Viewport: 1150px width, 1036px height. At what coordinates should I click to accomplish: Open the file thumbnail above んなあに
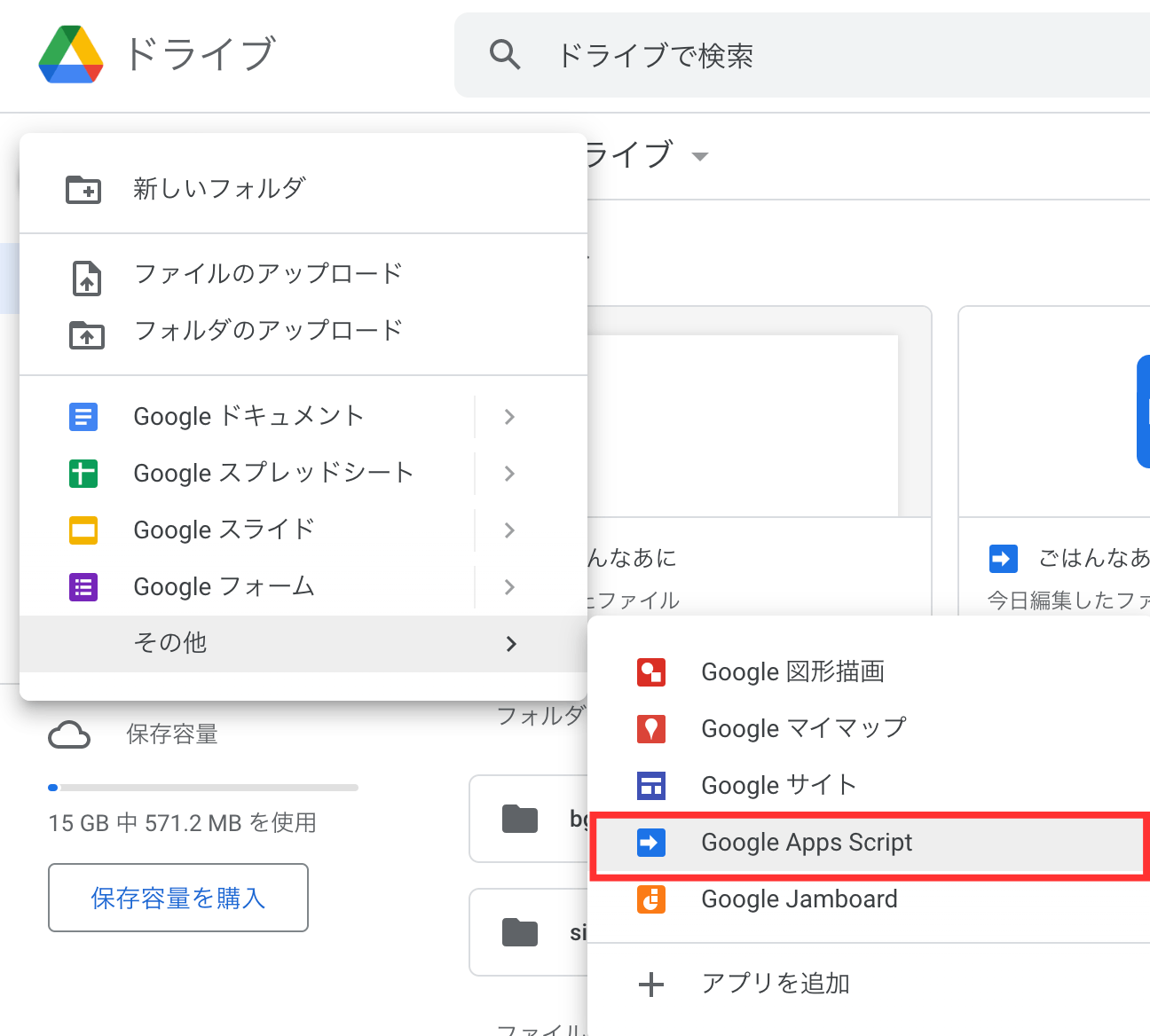(x=759, y=412)
